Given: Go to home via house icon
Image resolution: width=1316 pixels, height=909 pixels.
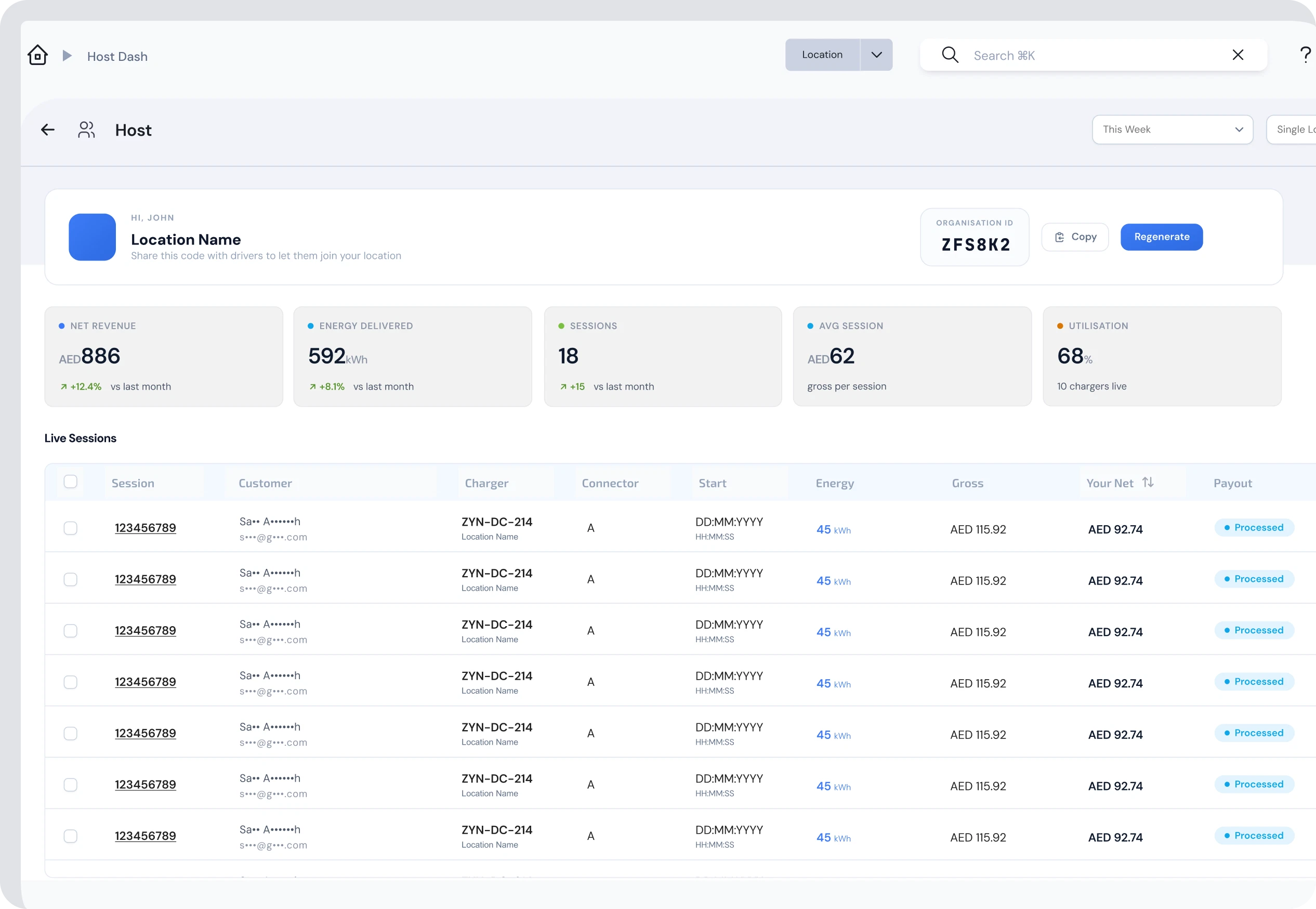Looking at the screenshot, I should [x=37, y=55].
